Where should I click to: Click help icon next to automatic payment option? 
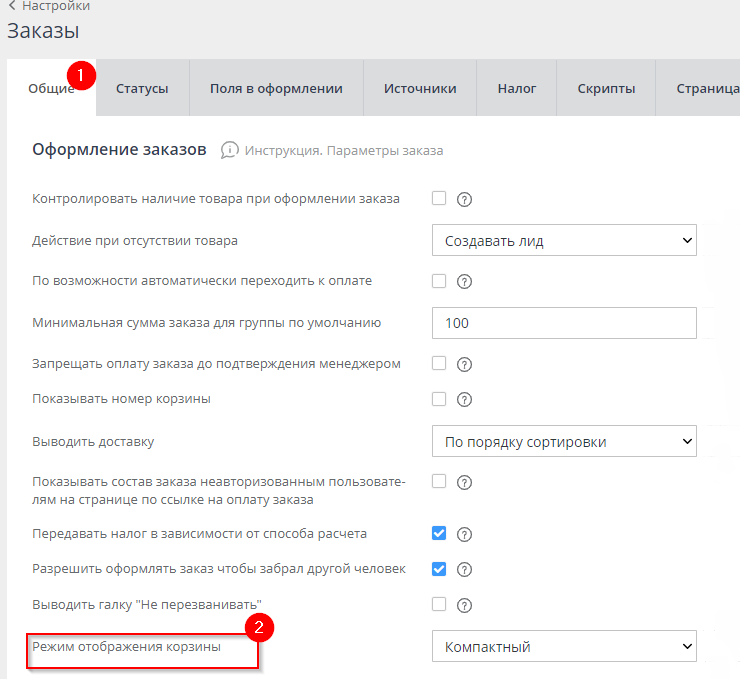click(x=464, y=282)
